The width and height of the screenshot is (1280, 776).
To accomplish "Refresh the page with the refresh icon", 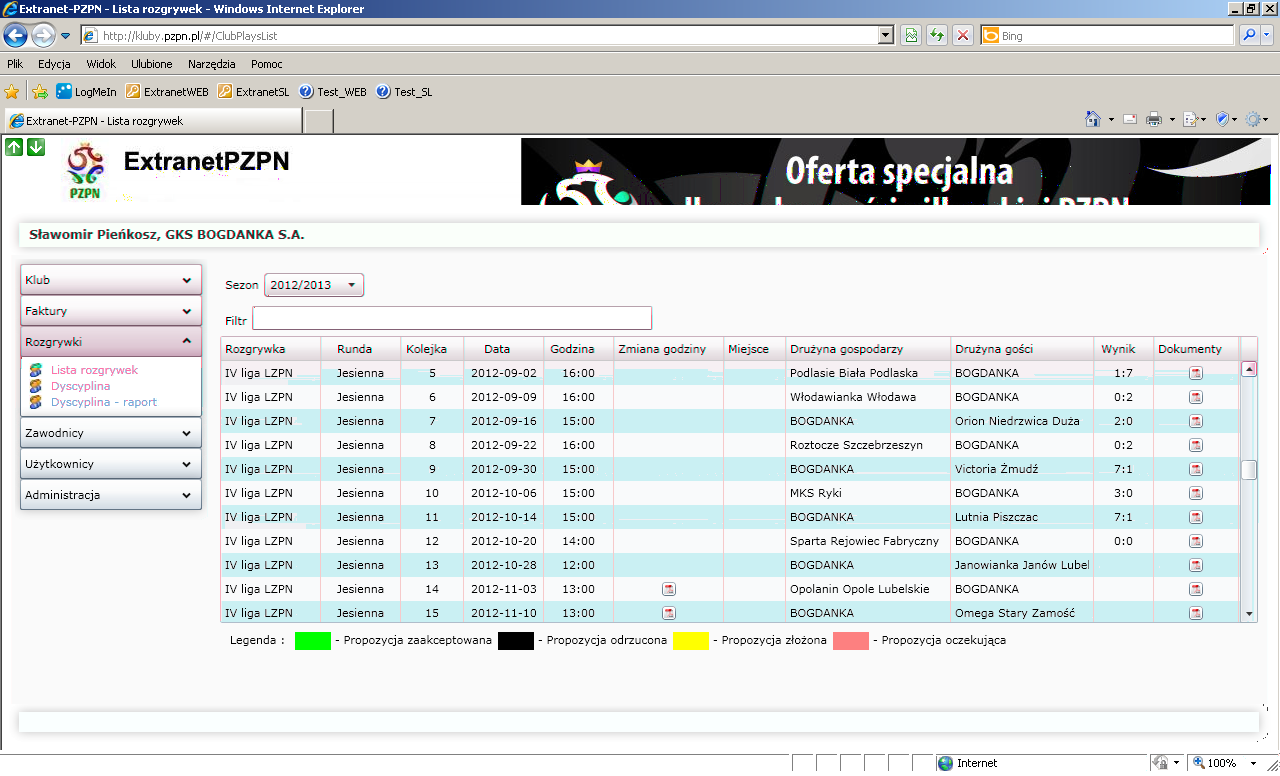I will [937, 35].
